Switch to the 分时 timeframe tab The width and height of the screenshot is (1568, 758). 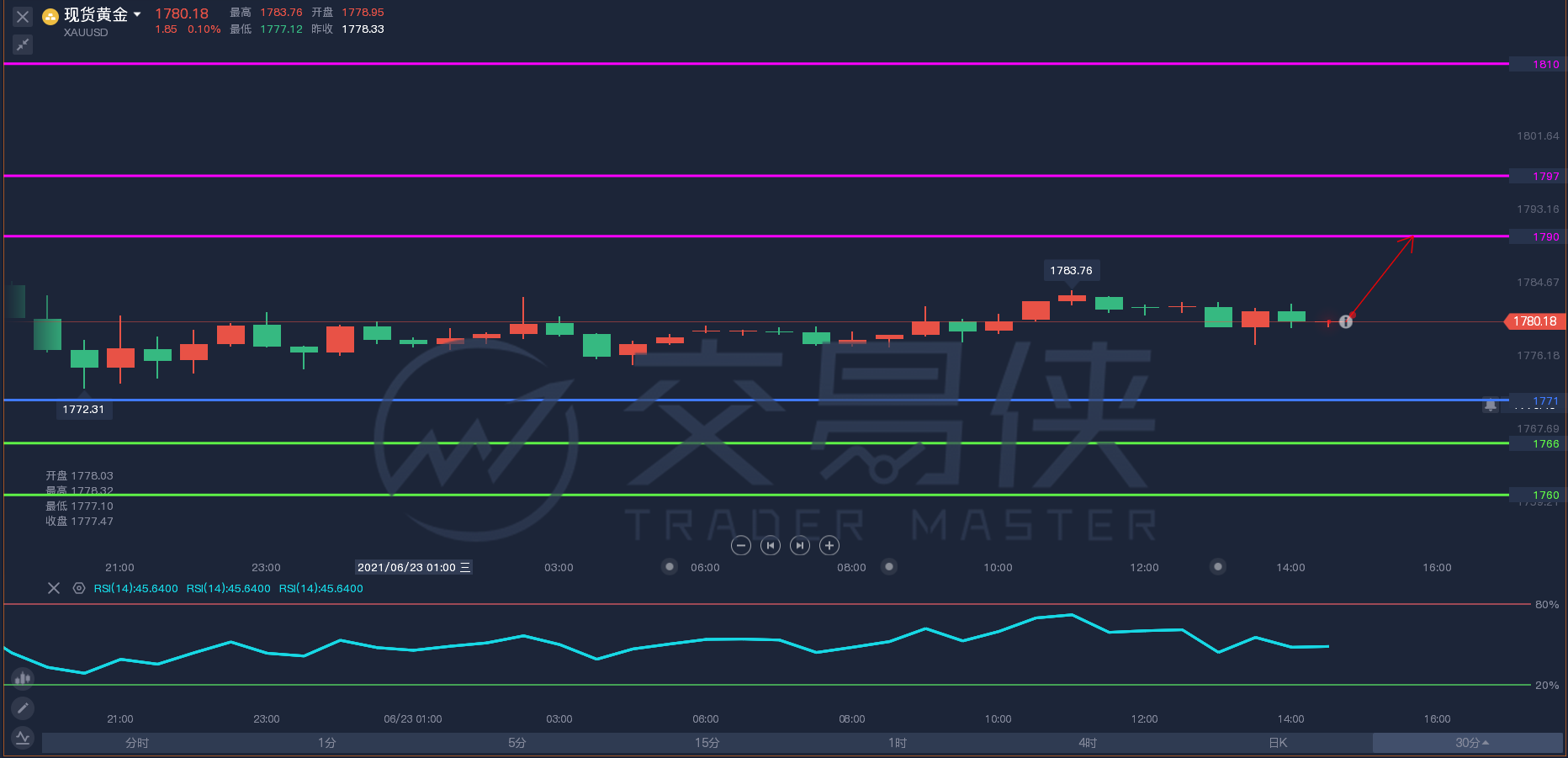point(137,743)
